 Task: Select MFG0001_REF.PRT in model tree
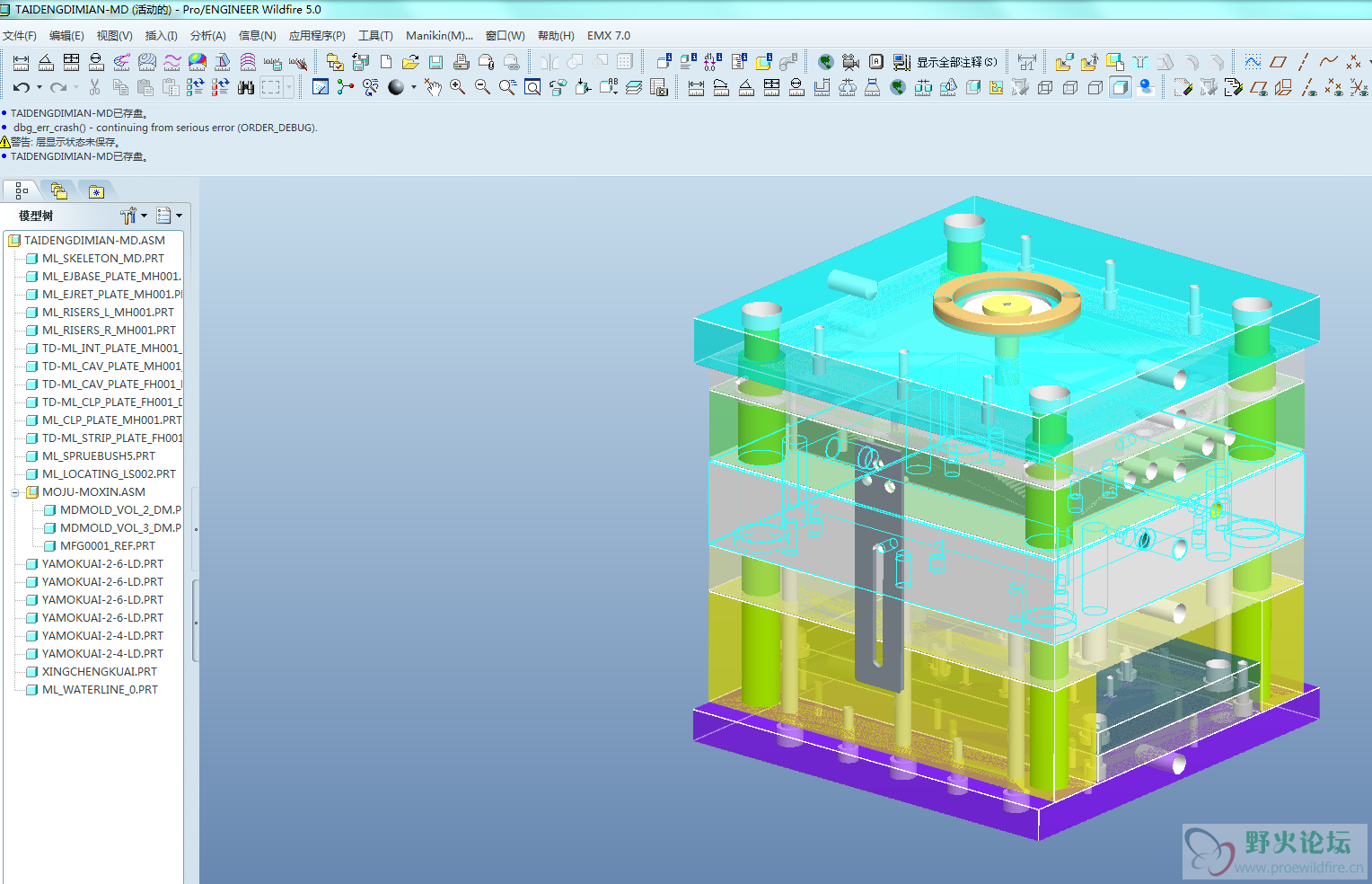pyautogui.click(x=107, y=546)
